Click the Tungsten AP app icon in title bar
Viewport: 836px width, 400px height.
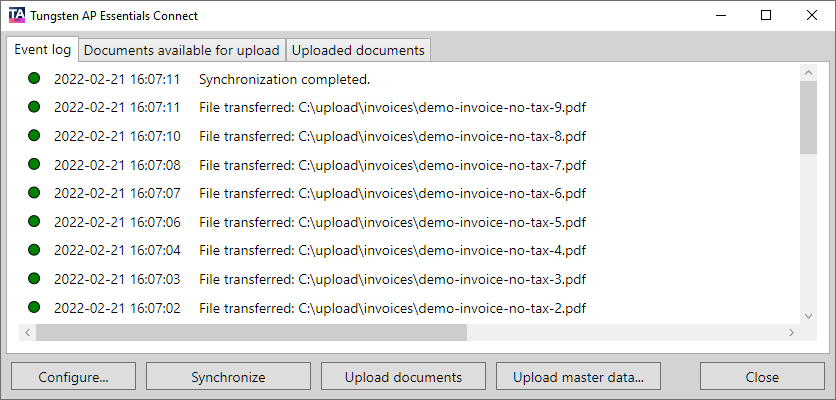[17, 16]
